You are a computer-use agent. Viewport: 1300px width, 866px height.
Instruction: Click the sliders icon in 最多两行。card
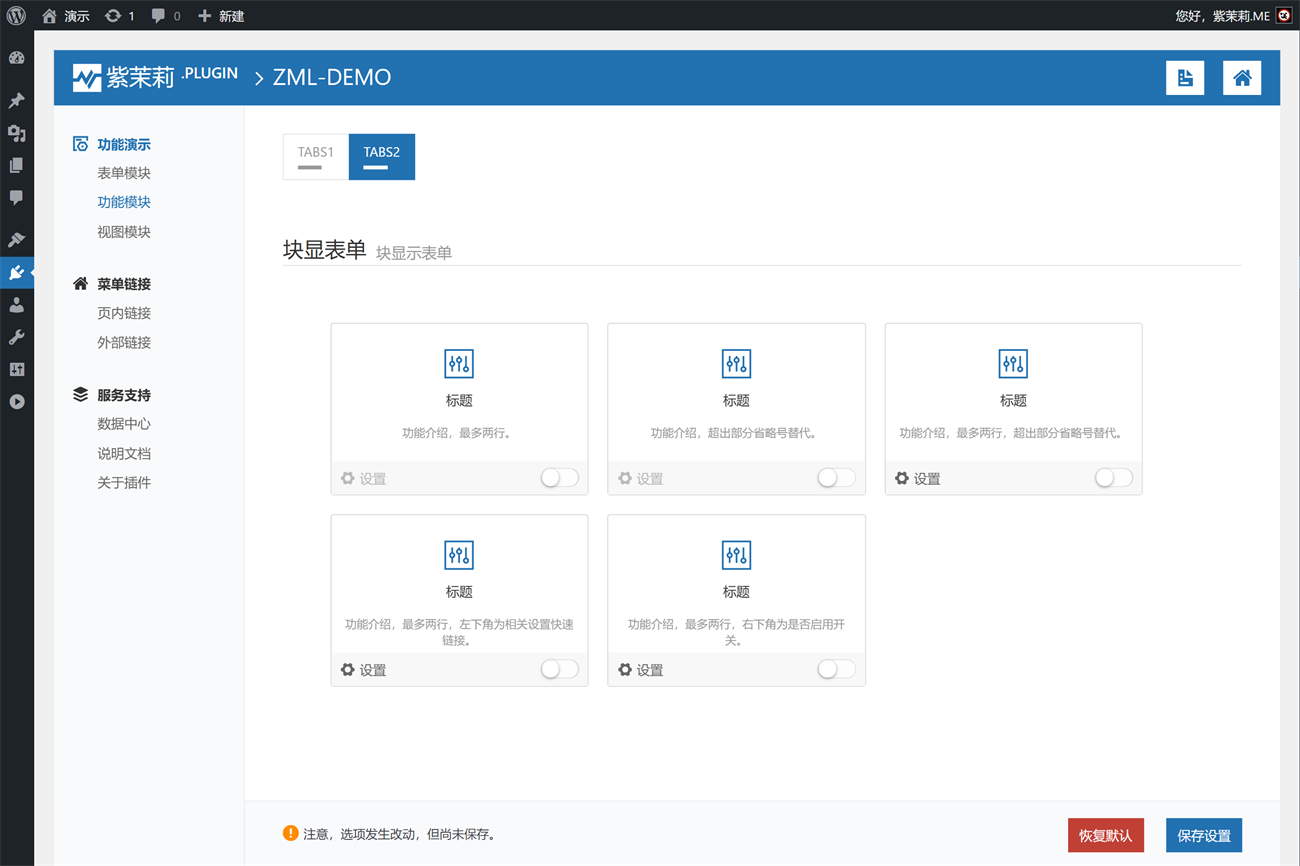click(x=459, y=364)
